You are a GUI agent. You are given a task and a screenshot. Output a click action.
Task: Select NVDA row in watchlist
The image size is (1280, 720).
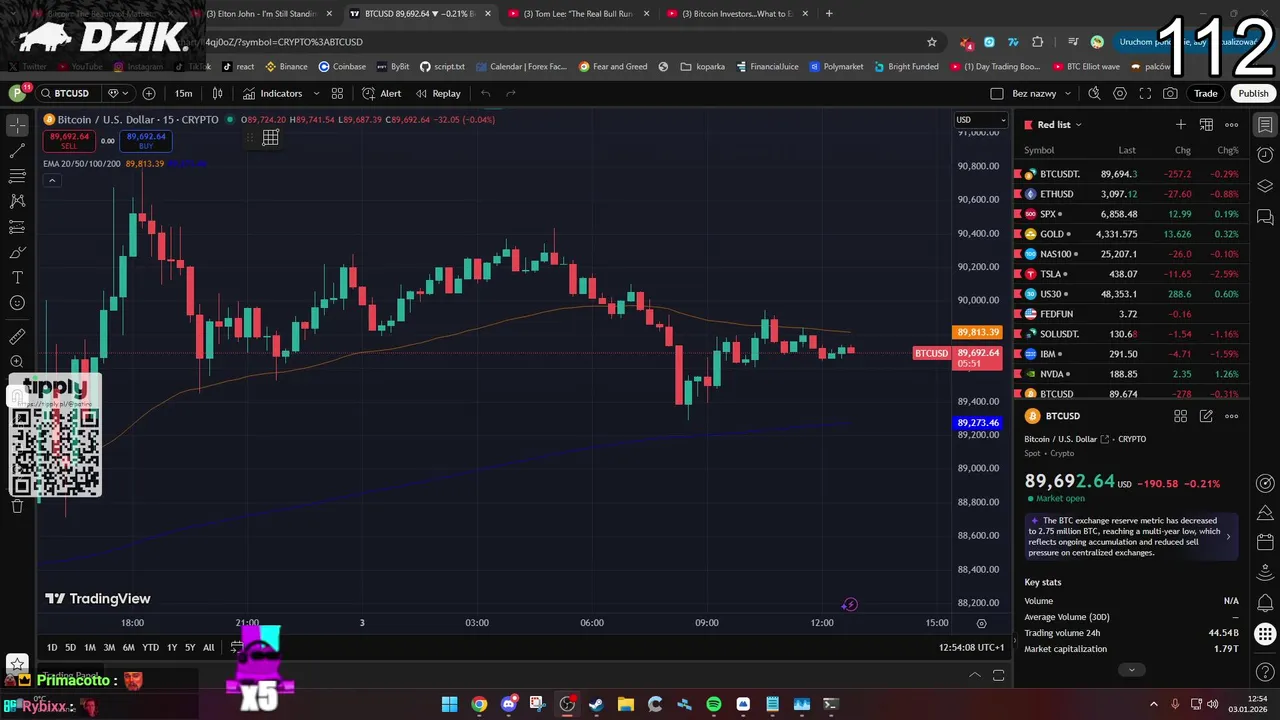[x=1131, y=374]
